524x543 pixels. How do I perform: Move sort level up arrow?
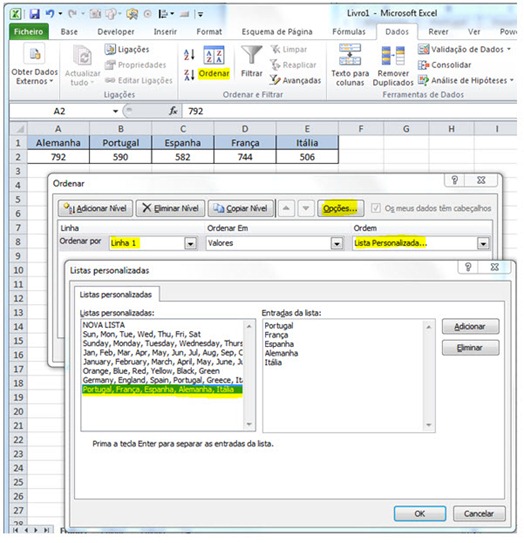click(x=286, y=208)
